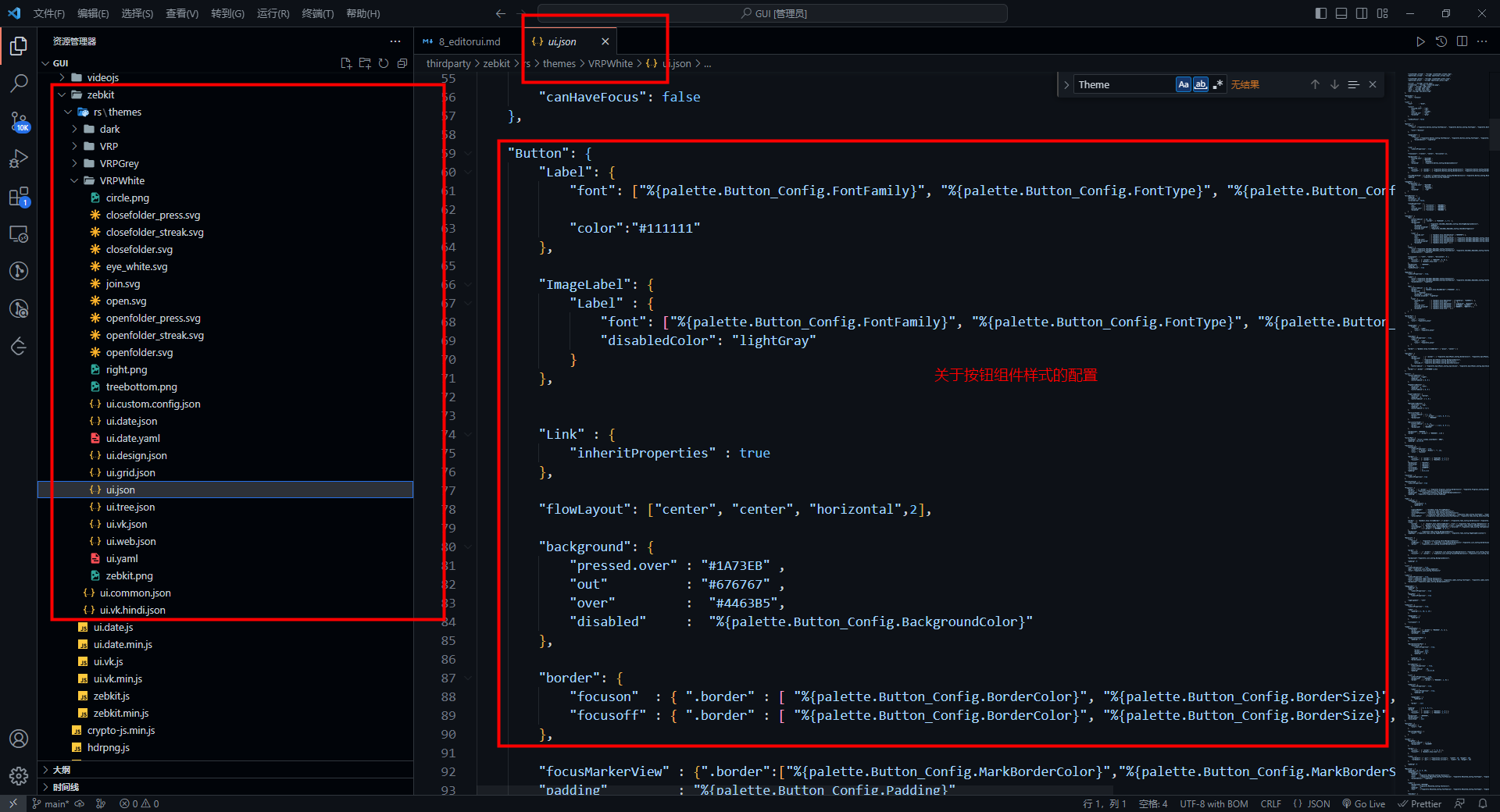Click themes in the breadcrumb path
Image resolution: width=1500 pixels, height=812 pixels.
click(x=559, y=63)
